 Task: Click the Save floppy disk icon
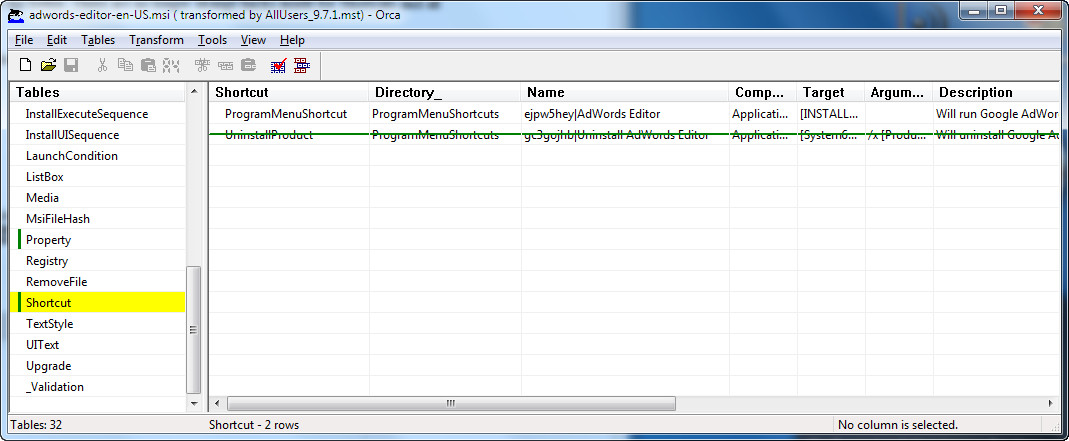coord(71,65)
